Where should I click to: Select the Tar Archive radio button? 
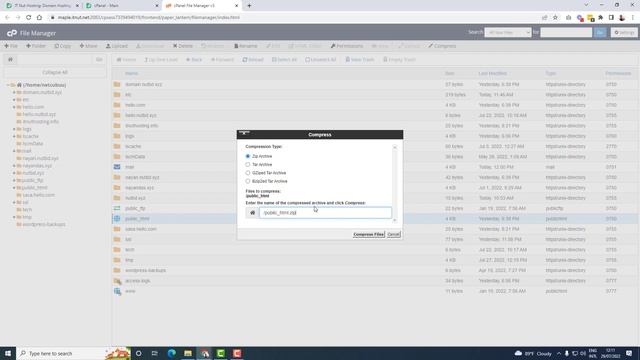[x=248, y=164]
